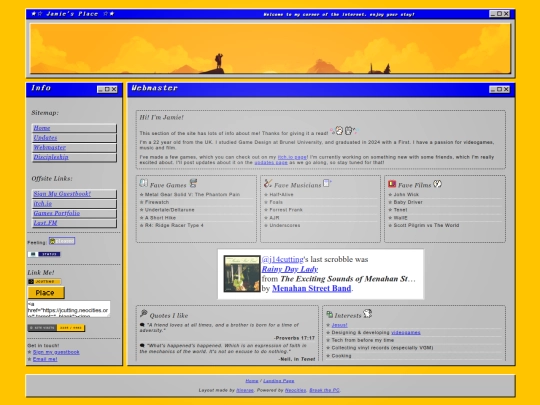This screenshot has width=540, height=405.
Task: Click the Email me! link
Action: tap(45, 359)
